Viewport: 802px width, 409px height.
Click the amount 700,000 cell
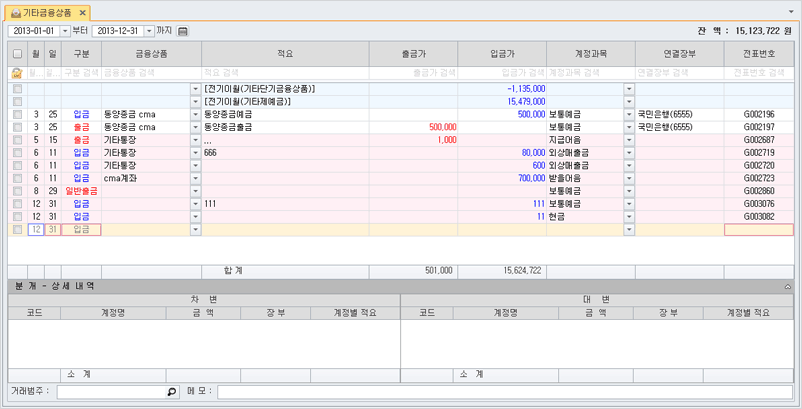502,178
